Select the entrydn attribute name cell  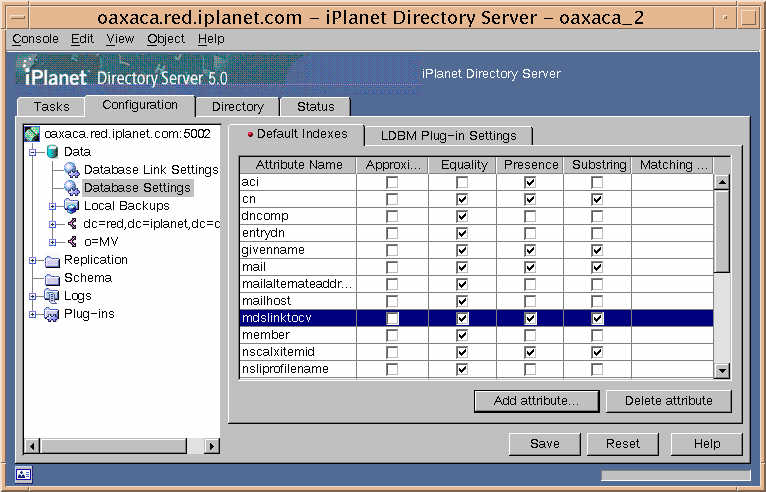click(x=298, y=233)
